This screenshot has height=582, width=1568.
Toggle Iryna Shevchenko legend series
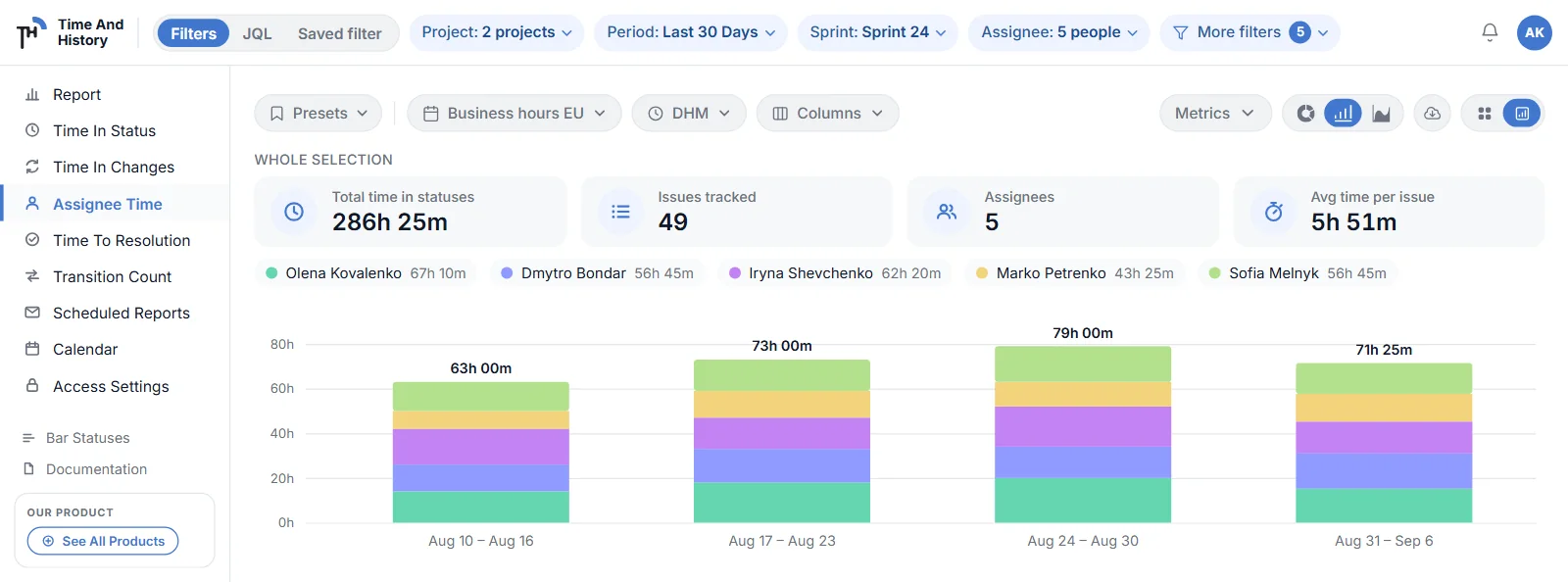[835, 273]
